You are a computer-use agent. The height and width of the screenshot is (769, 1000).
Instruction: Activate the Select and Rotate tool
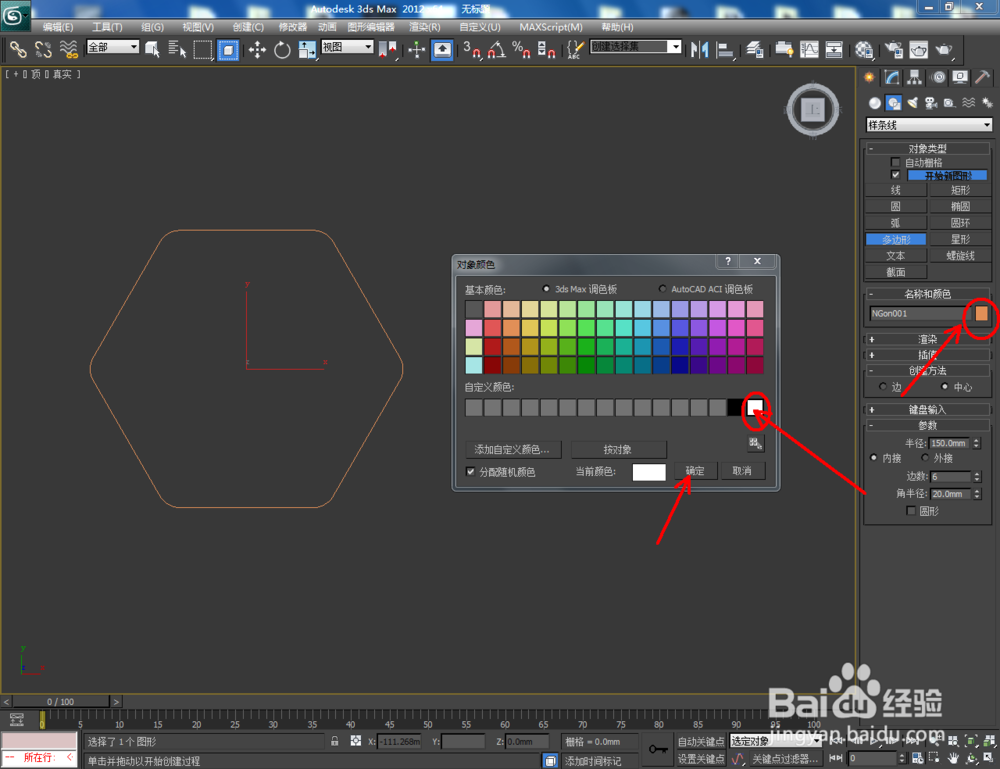[x=282, y=49]
